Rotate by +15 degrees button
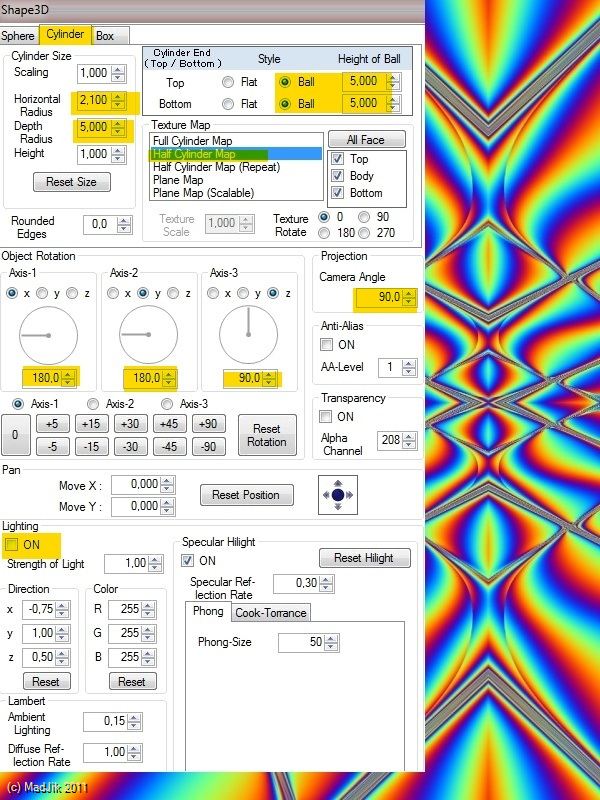The height and width of the screenshot is (800, 600). (x=91, y=424)
